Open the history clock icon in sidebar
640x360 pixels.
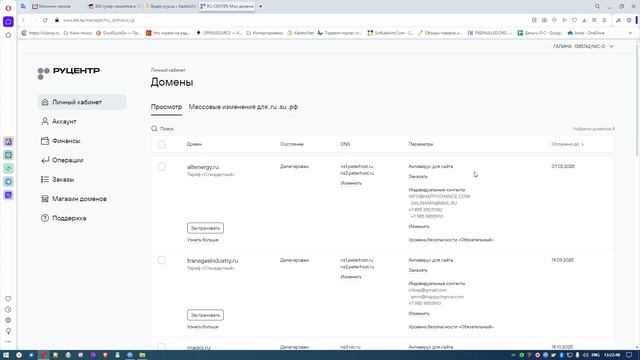click(x=8, y=309)
